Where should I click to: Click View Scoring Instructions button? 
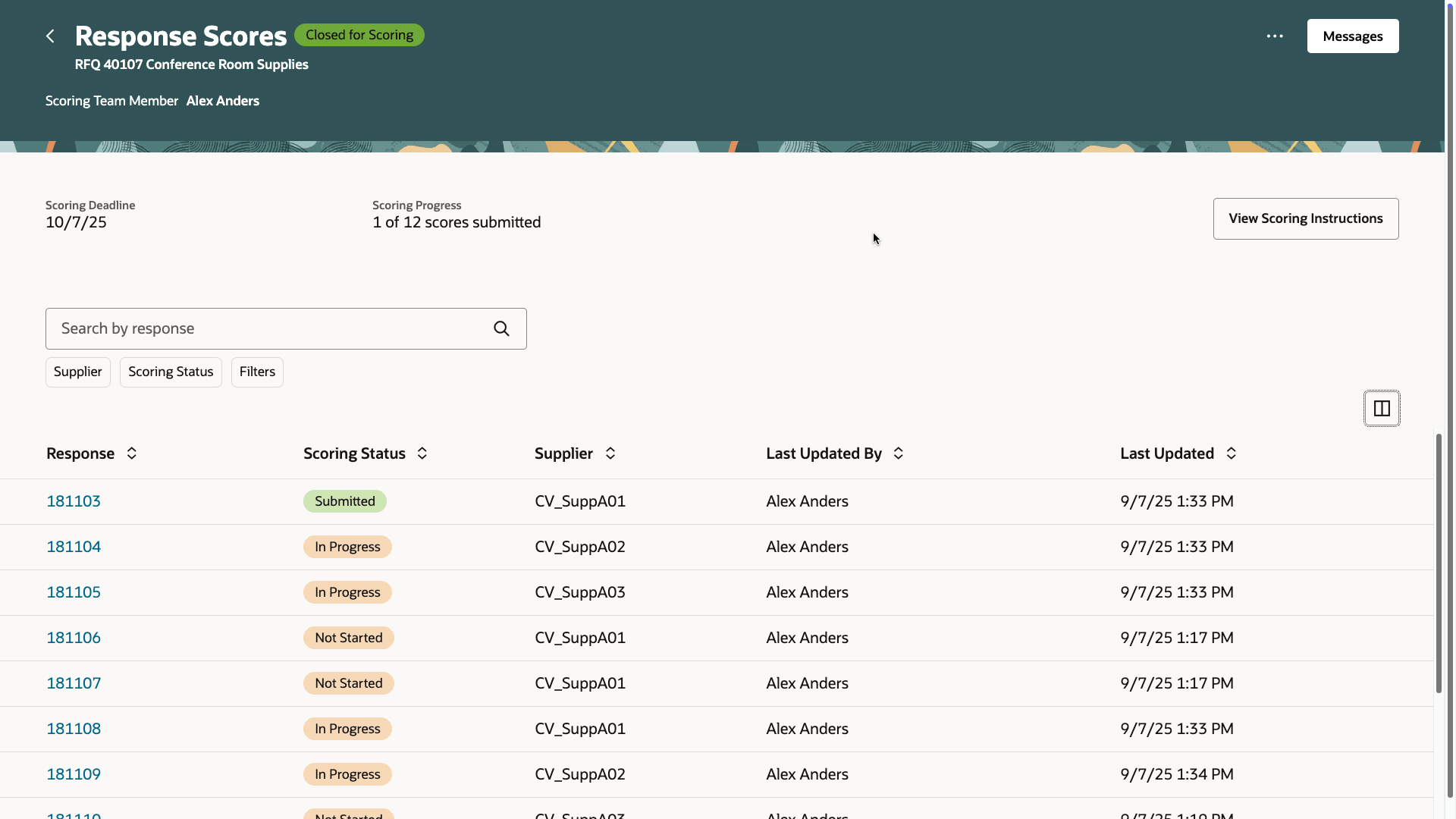point(1305,219)
